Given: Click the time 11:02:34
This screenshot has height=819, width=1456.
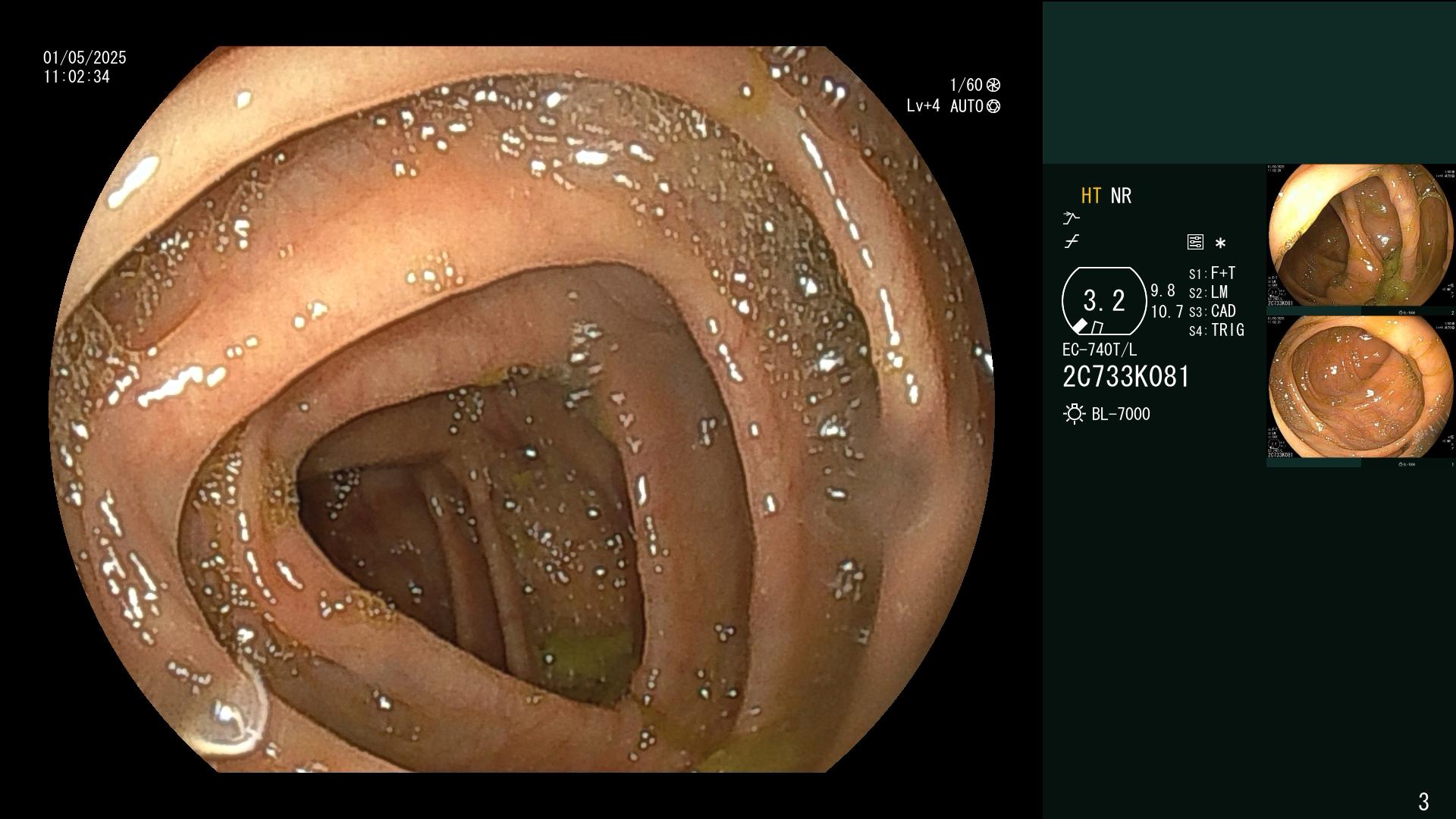Looking at the screenshot, I should coord(77,77).
